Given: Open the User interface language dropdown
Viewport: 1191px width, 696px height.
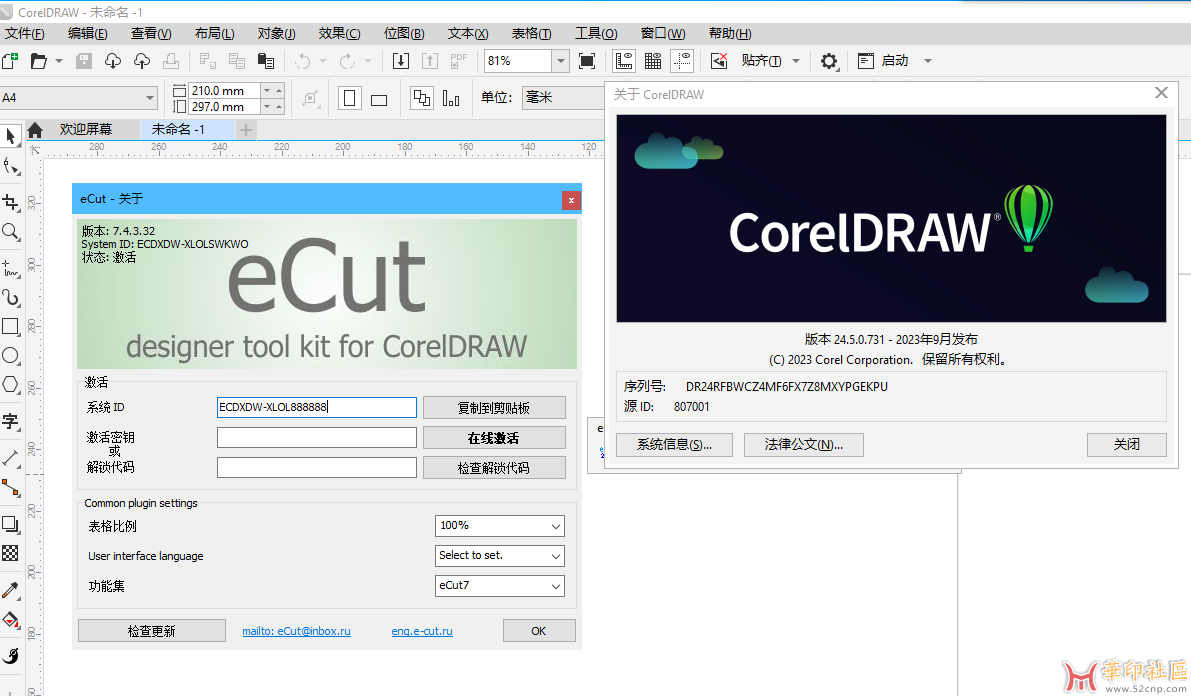Looking at the screenshot, I should tap(500, 555).
